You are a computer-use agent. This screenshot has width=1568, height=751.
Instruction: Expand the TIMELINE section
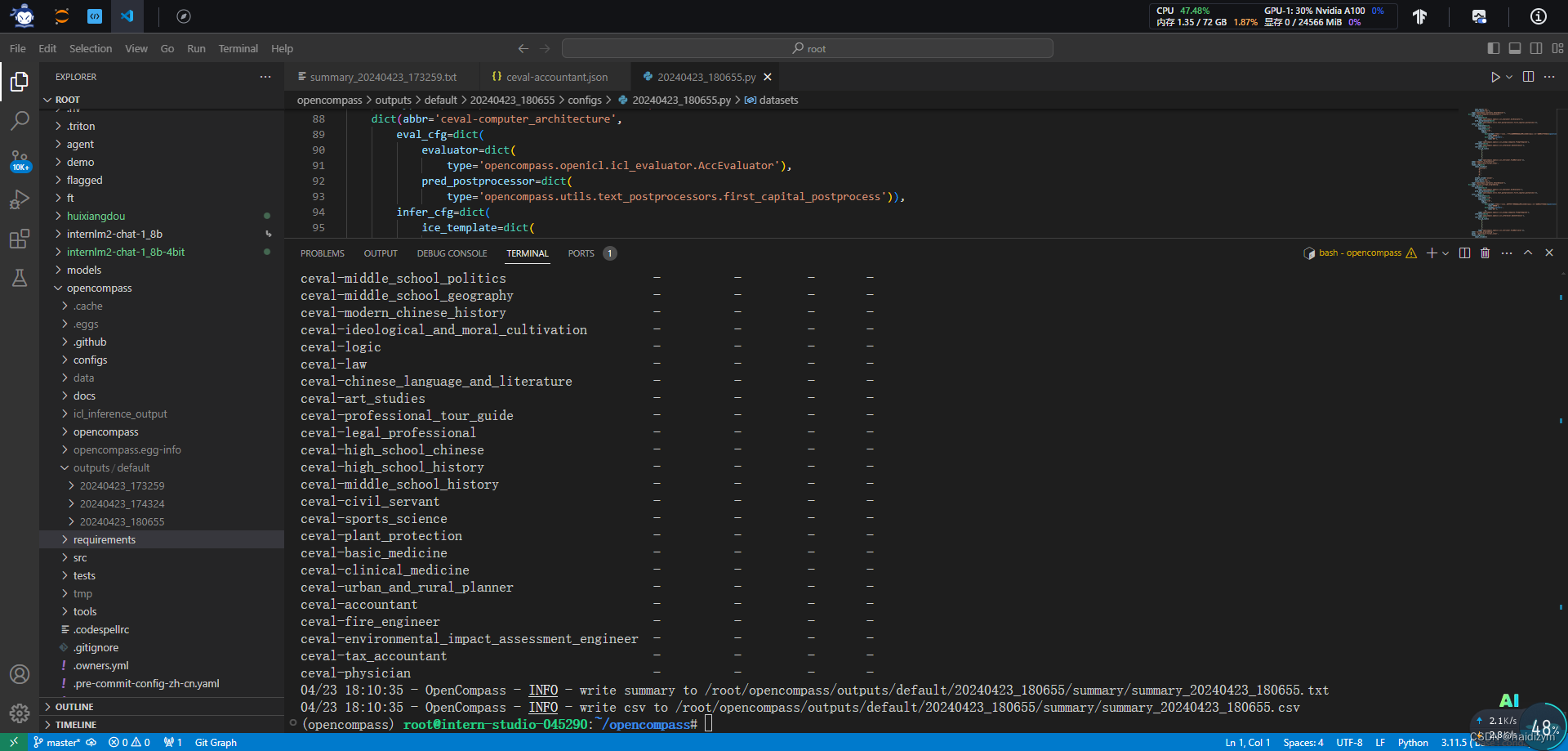pos(76,725)
